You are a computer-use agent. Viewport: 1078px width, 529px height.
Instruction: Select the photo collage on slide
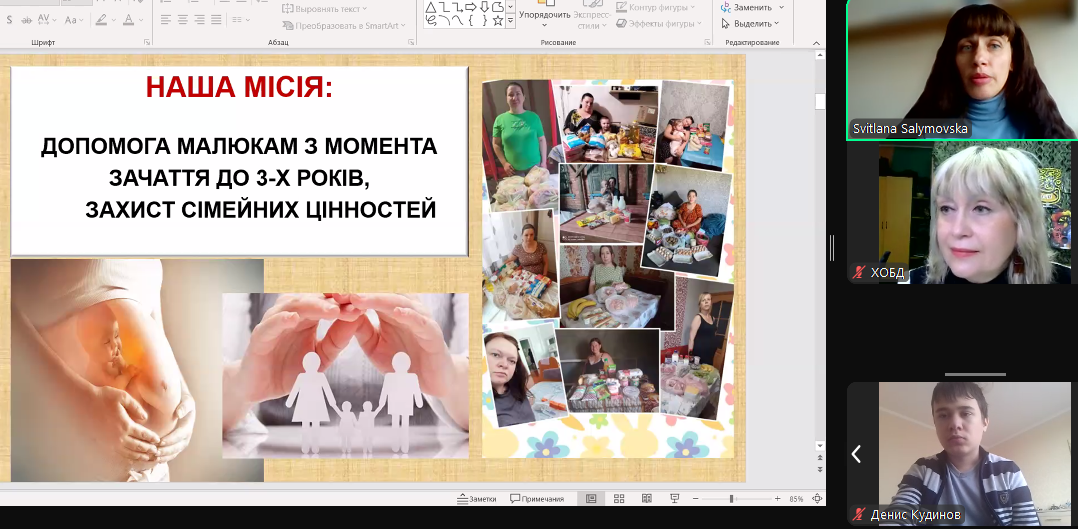(608, 268)
